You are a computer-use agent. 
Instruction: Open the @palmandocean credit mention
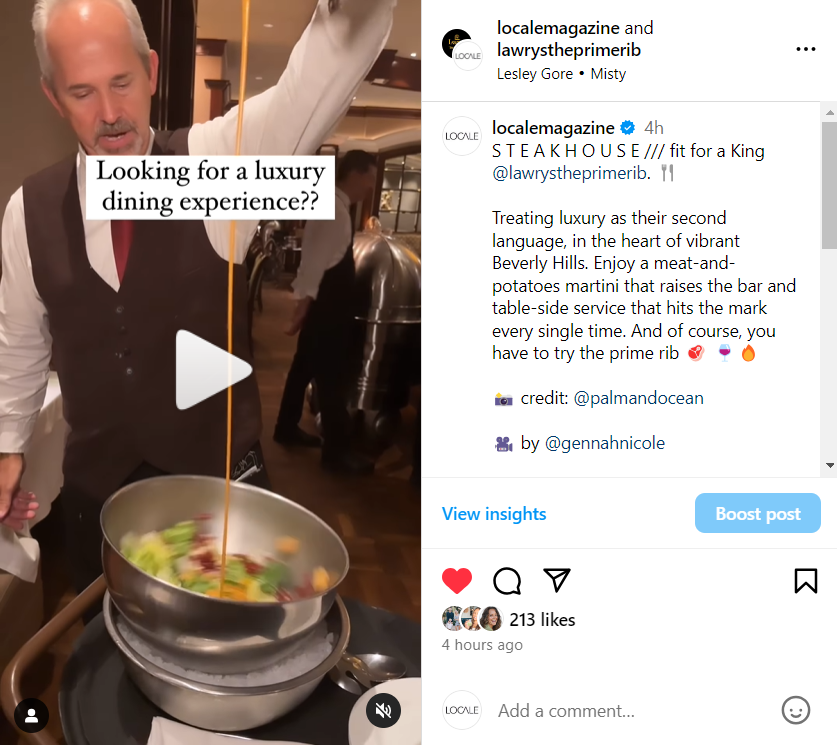(x=638, y=398)
